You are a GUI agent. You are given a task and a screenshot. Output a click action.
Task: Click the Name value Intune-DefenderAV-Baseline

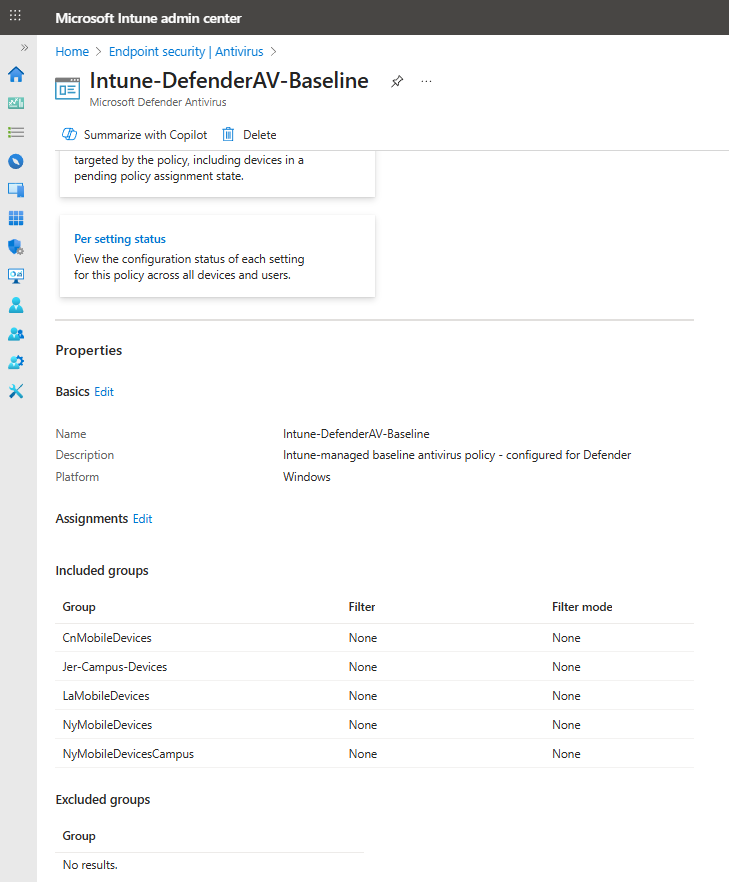tap(356, 434)
